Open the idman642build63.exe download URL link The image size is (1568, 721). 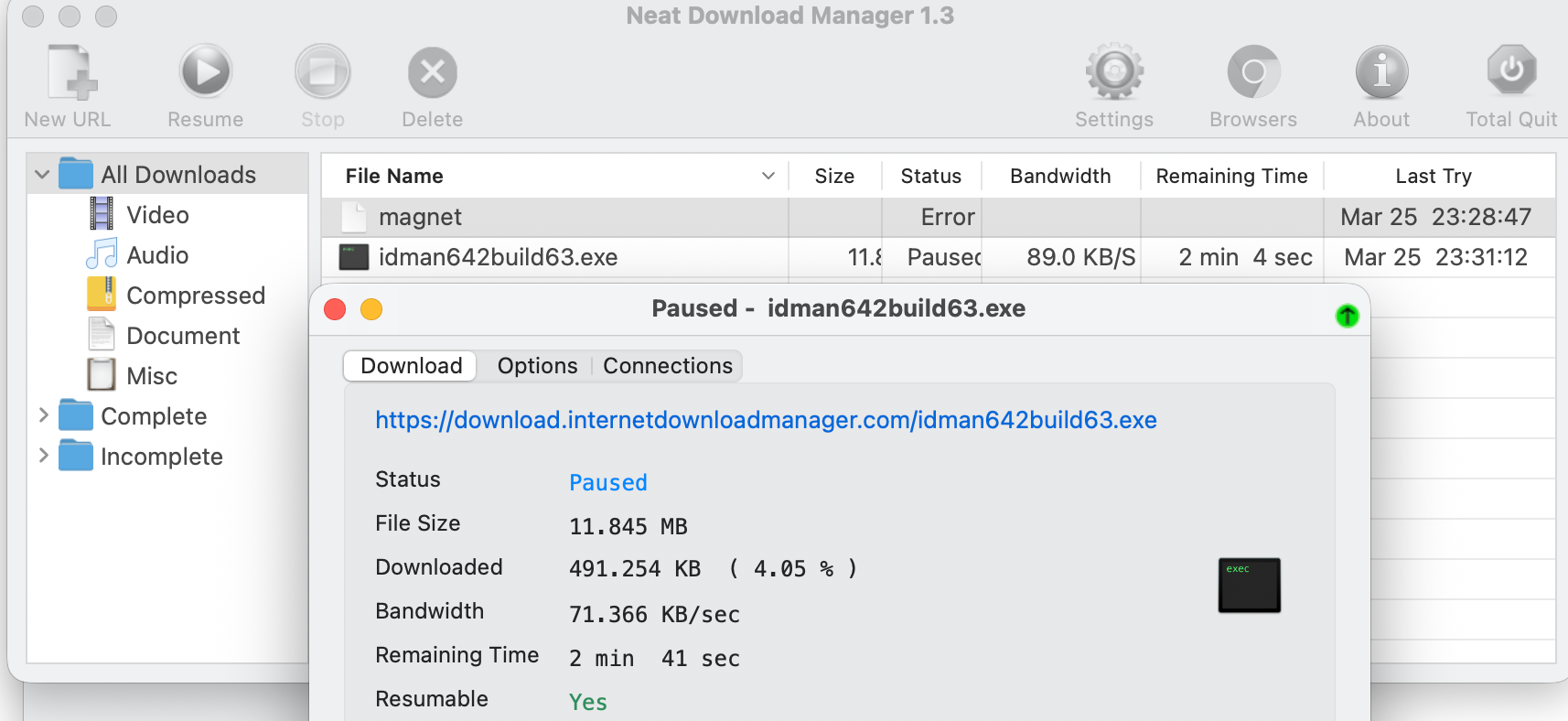tap(766, 420)
